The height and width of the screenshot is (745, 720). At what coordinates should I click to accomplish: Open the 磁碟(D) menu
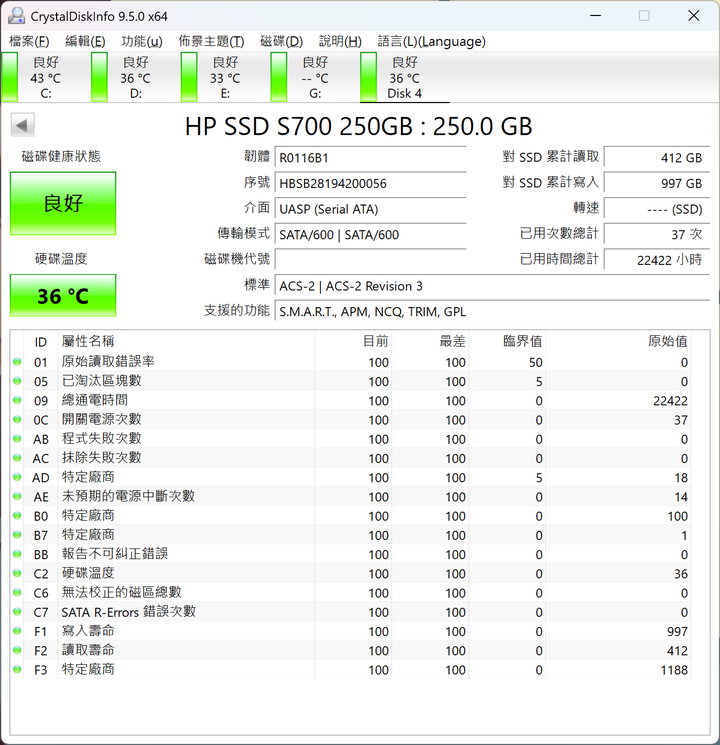pyautogui.click(x=282, y=42)
